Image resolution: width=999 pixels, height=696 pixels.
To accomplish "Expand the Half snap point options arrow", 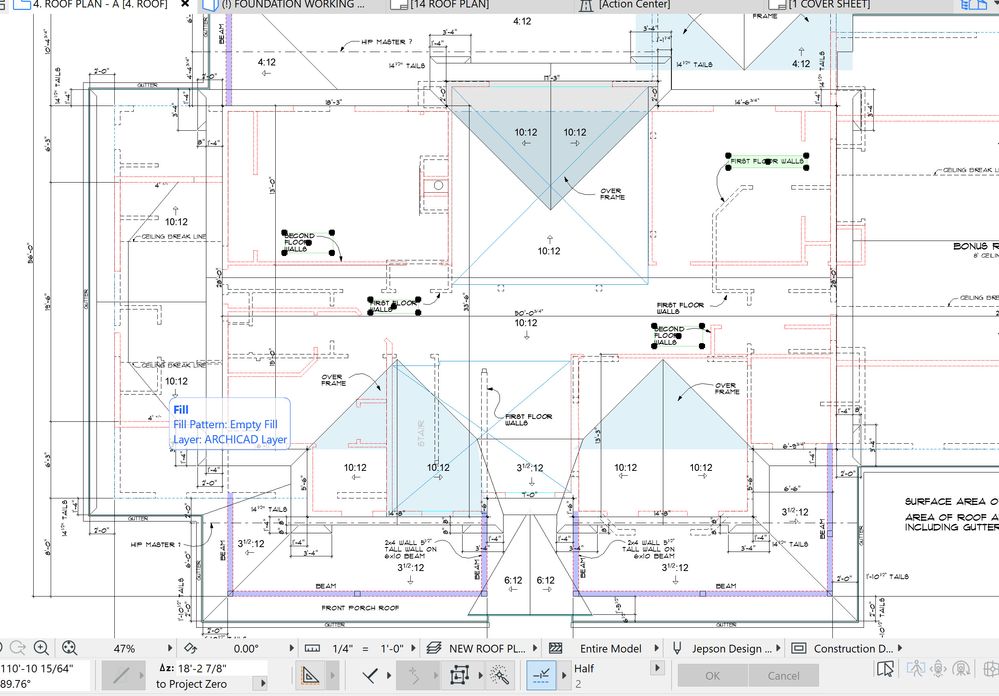I will click(x=657, y=668).
